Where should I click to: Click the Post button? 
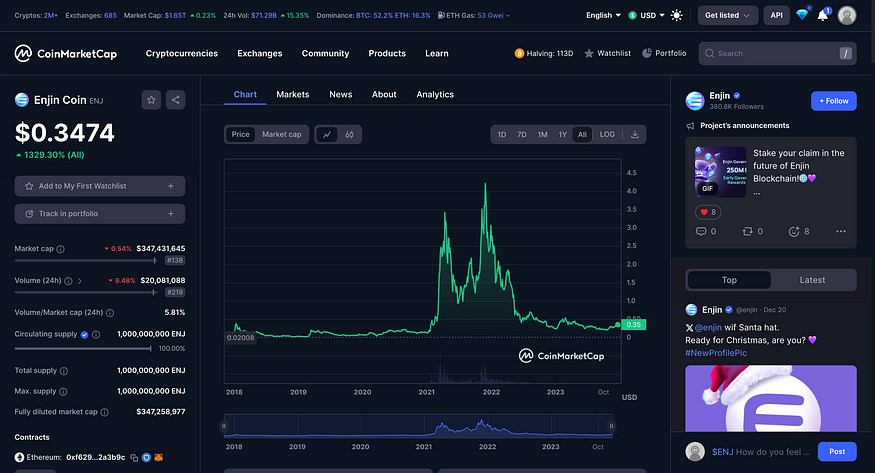837,452
